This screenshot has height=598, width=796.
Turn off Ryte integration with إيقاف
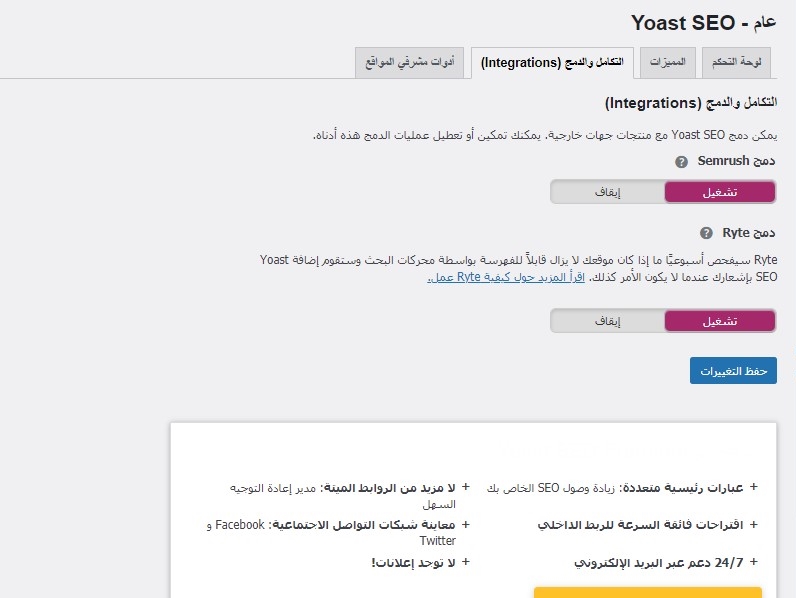coord(608,321)
